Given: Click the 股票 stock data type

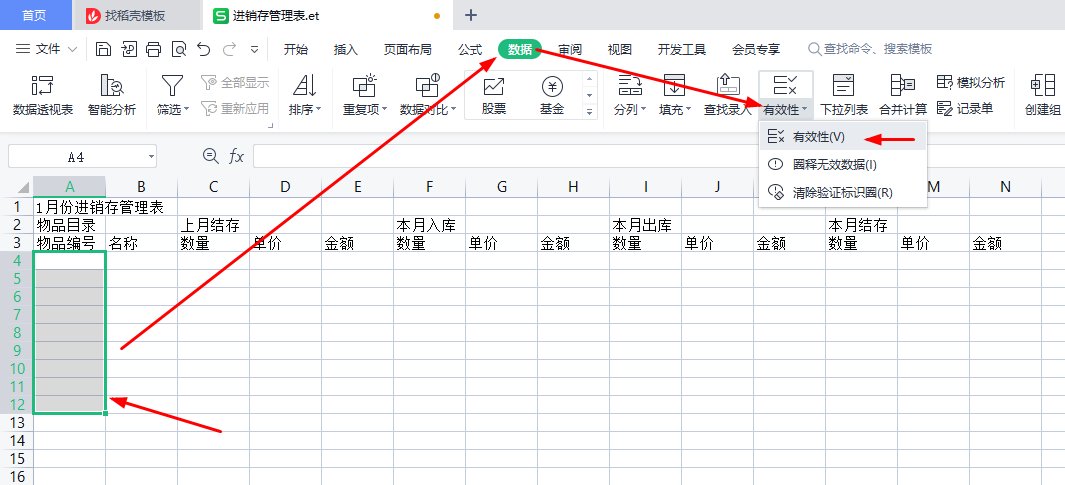Looking at the screenshot, I should point(494,96).
